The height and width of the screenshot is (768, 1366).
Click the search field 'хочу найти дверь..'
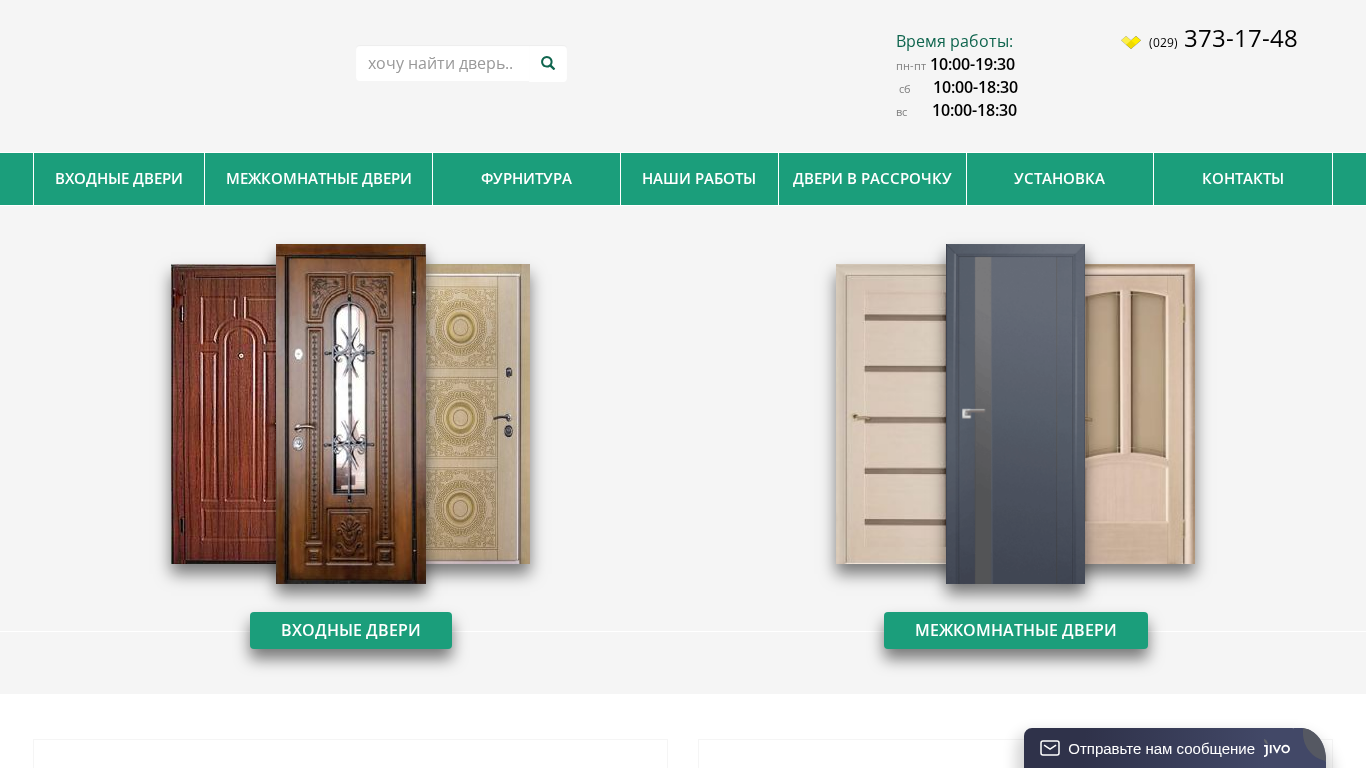[x=442, y=64]
